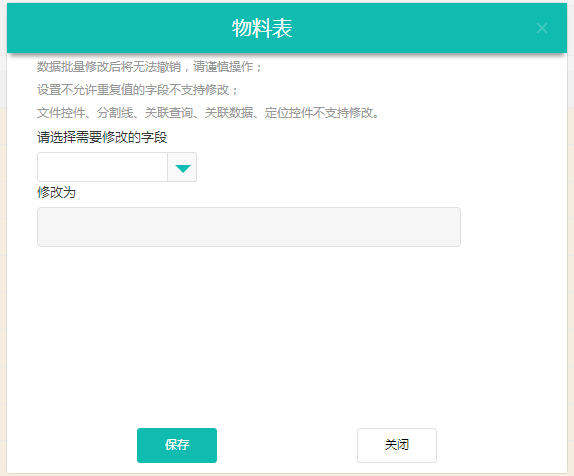Click the teal header bar of dialog
The height and width of the screenshot is (476, 574).
point(287,28)
